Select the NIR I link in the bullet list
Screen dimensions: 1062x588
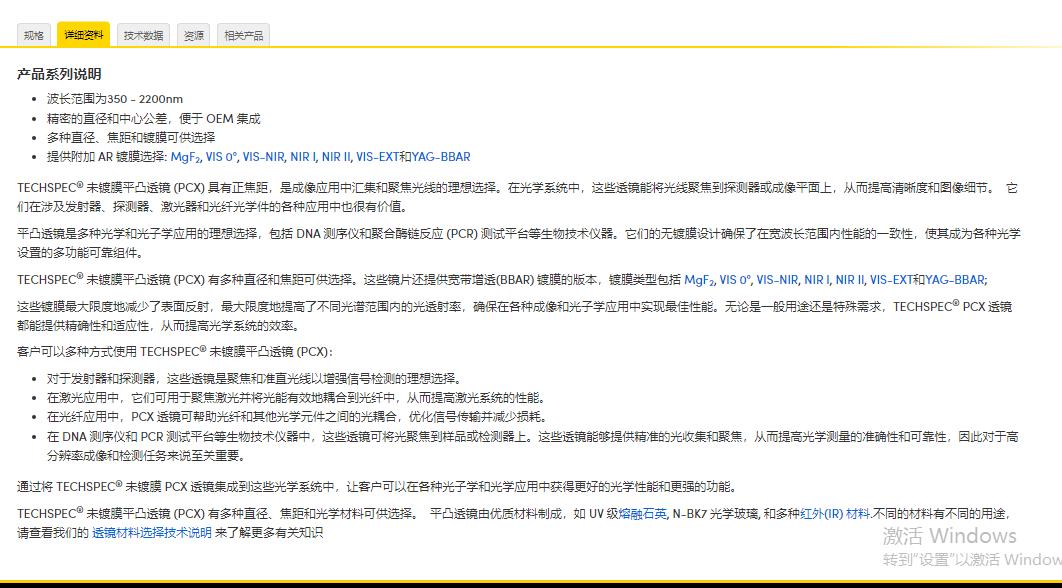(x=304, y=157)
